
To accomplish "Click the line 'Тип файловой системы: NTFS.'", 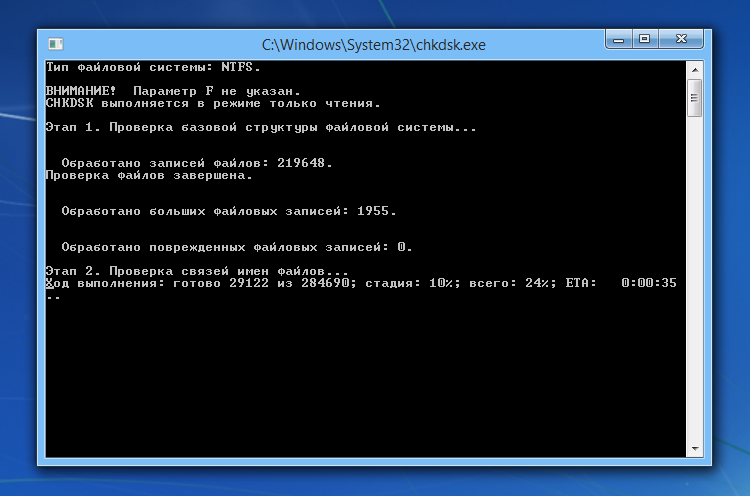I will point(153,67).
